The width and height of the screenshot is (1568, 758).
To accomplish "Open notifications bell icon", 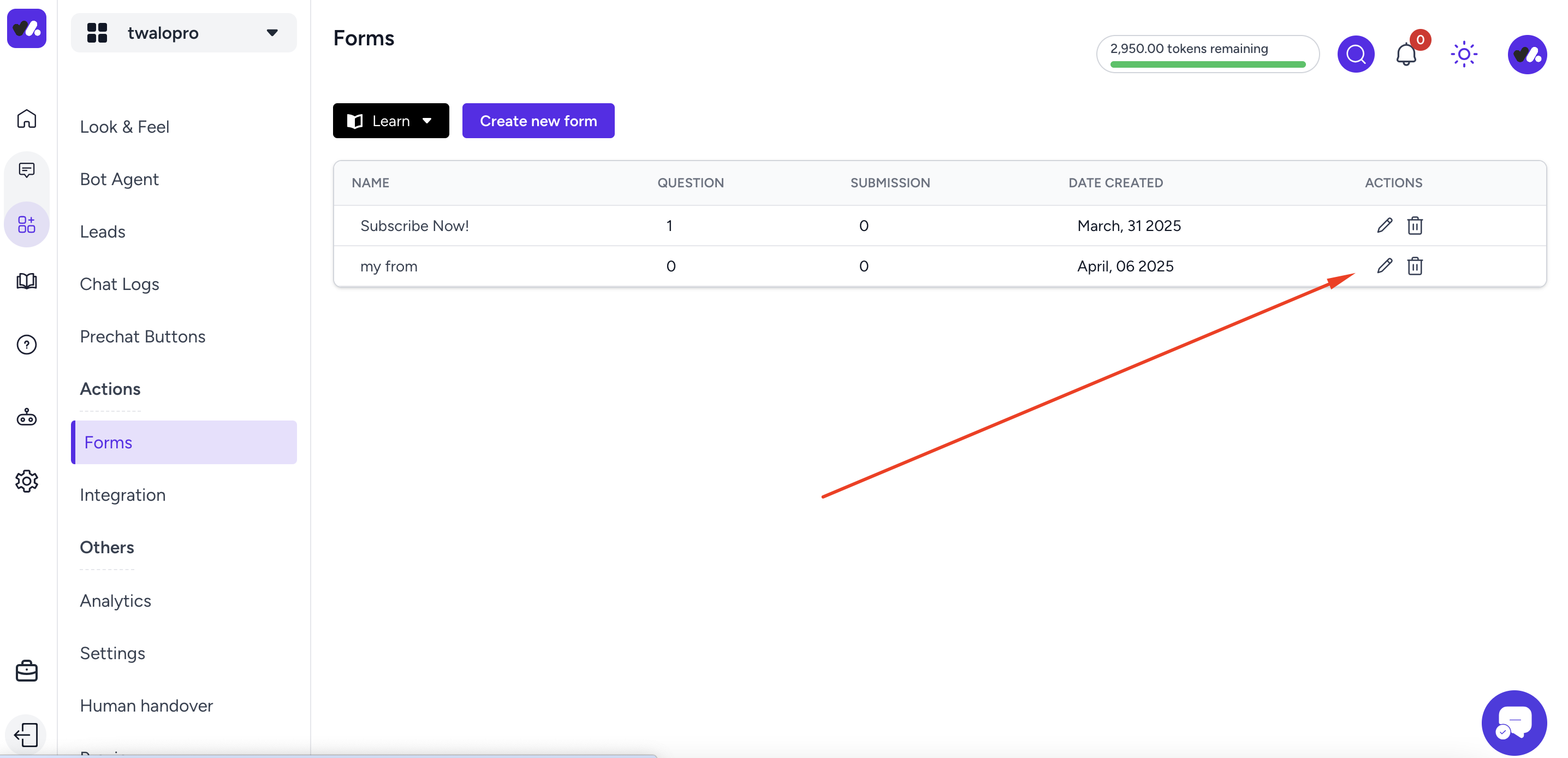I will pyautogui.click(x=1405, y=55).
